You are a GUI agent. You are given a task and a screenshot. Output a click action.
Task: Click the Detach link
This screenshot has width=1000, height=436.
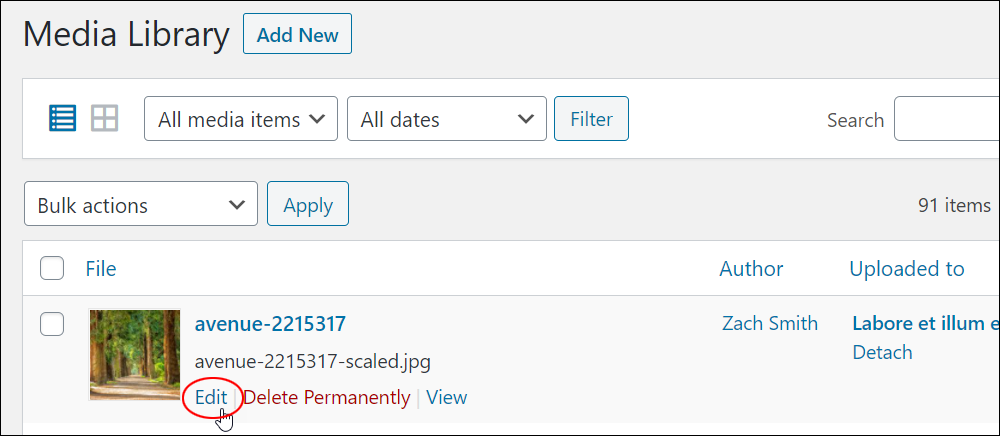coord(882,352)
